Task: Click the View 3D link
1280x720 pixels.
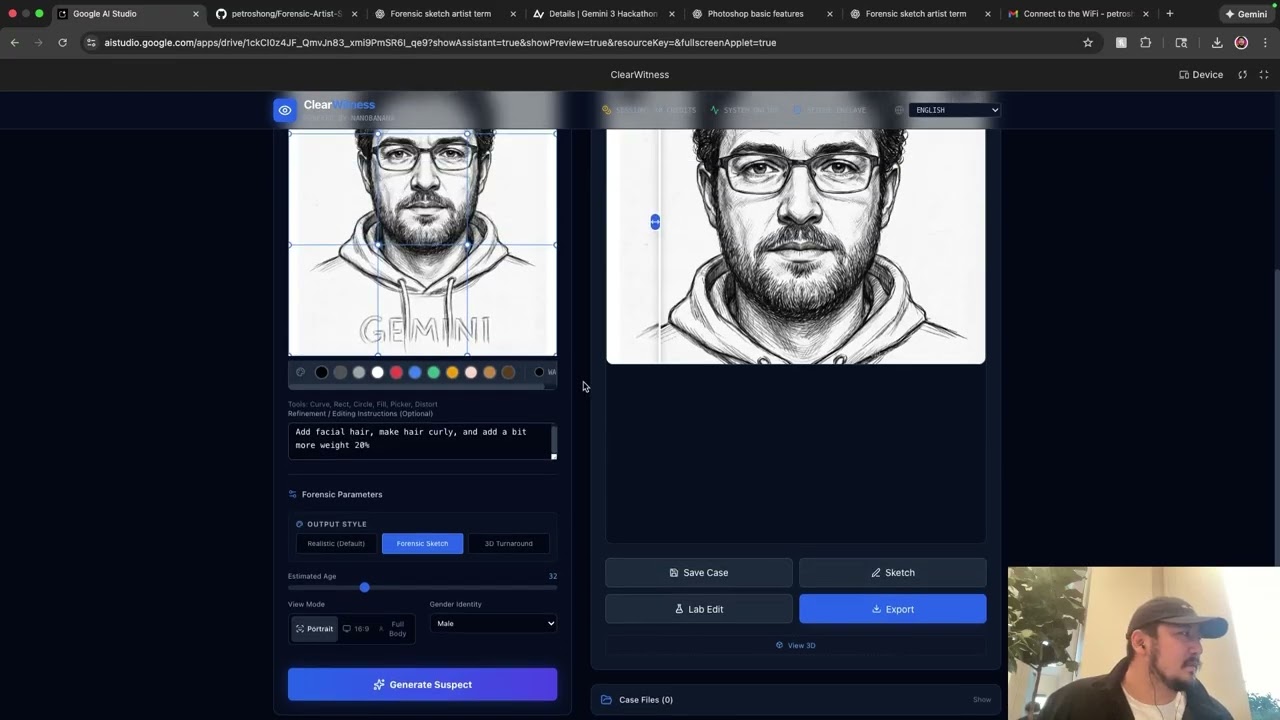Action: [x=796, y=645]
